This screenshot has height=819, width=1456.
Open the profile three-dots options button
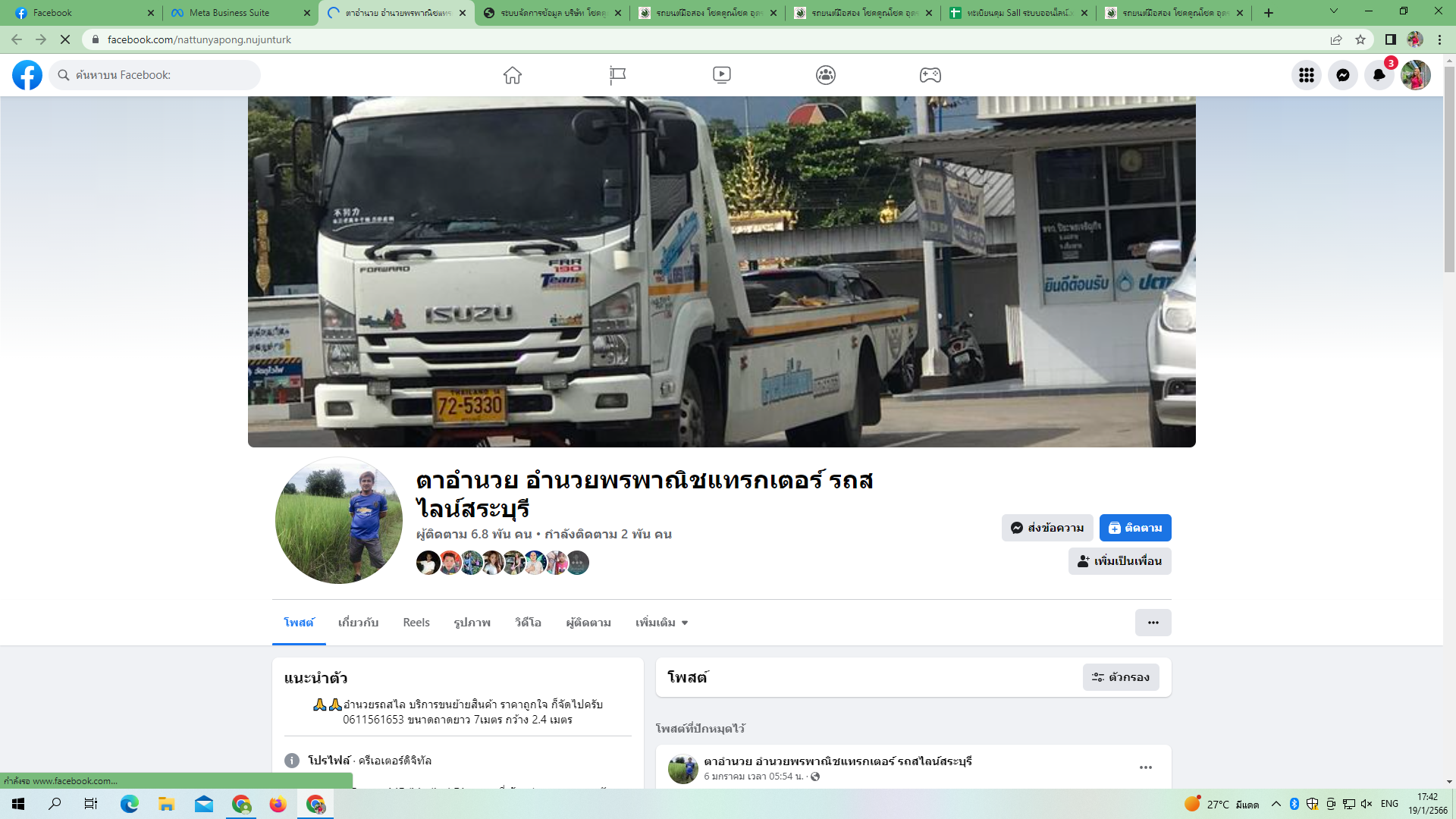tap(1153, 623)
